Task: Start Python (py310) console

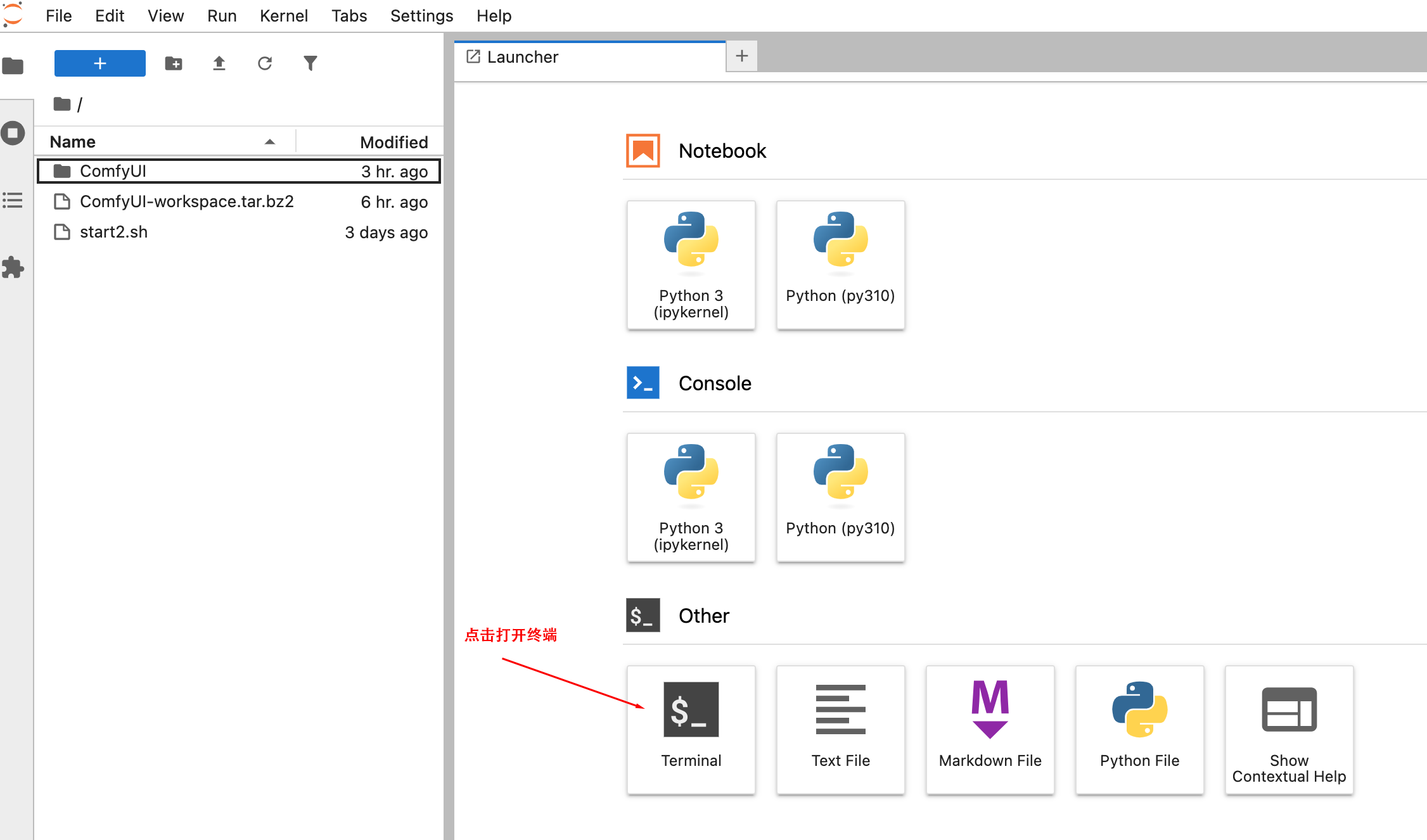Action: point(840,497)
